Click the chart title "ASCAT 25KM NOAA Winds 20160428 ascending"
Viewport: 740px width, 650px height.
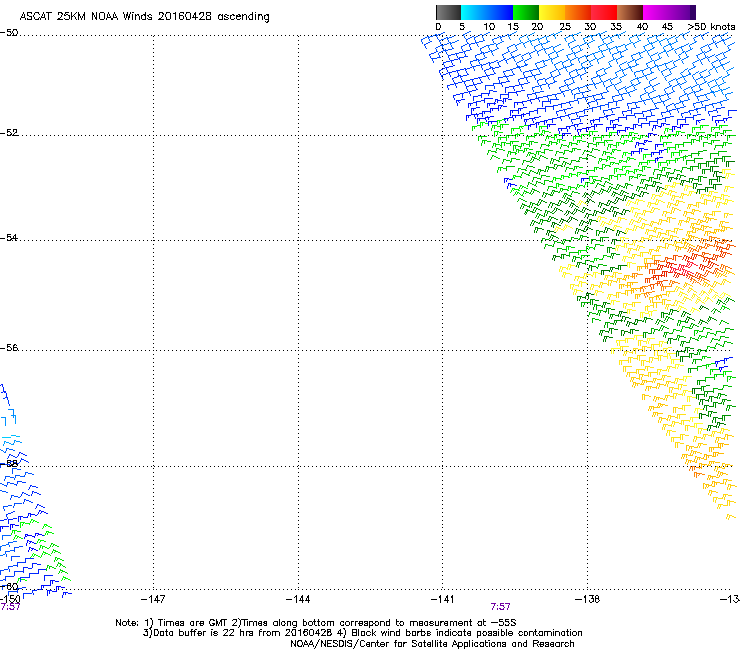[144, 17]
